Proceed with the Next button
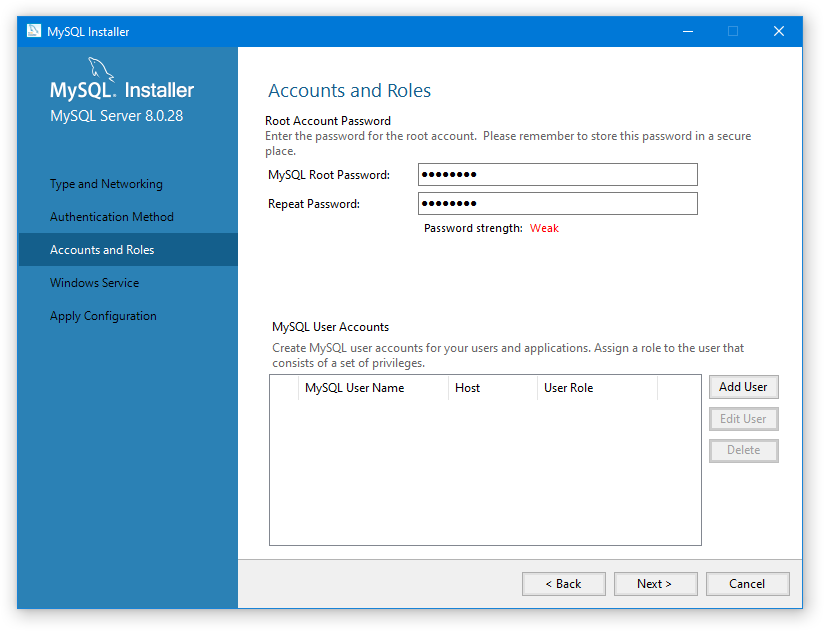This screenshot has width=824, height=631. [655, 584]
